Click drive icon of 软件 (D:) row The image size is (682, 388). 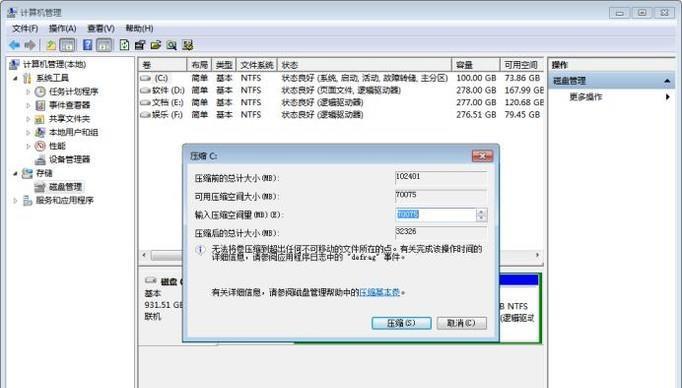point(145,90)
